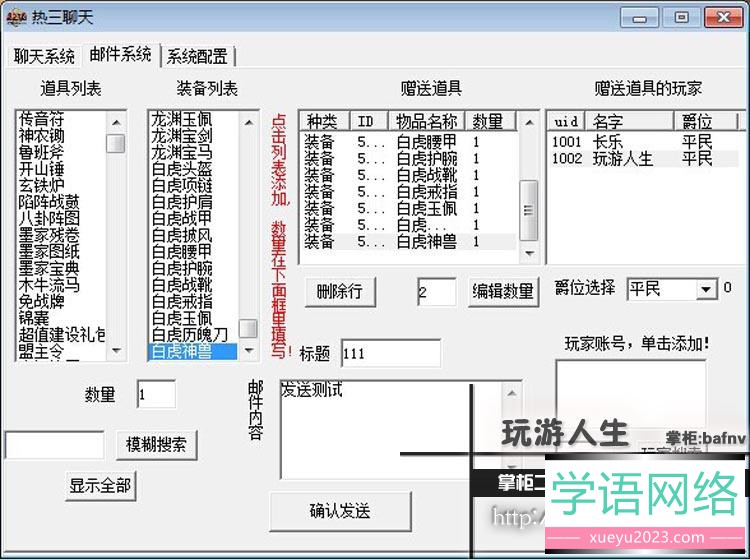Click the 标题 input field containing 111

(390, 353)
